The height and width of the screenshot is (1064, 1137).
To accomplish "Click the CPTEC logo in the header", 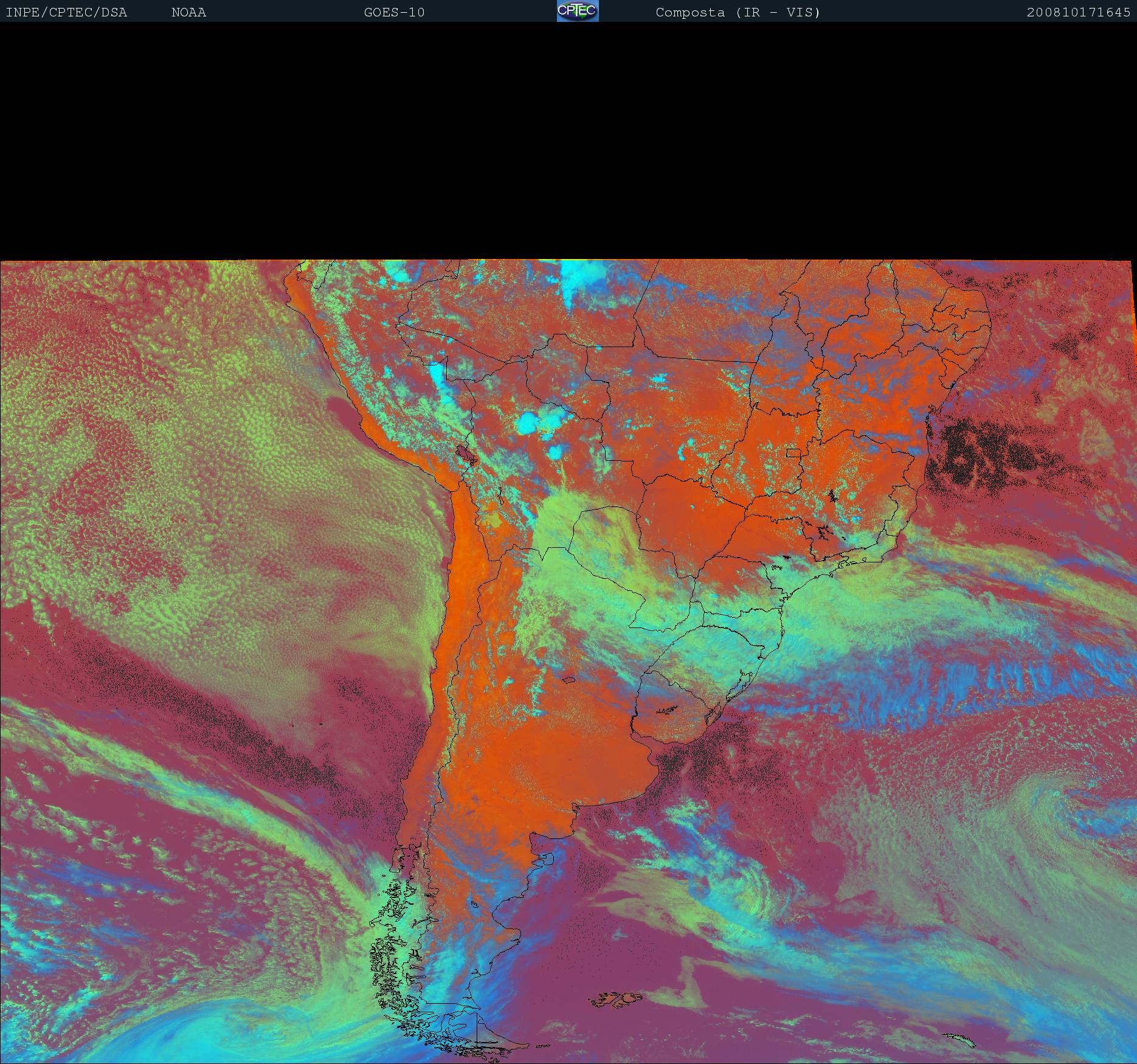I will pyautogui.click(x=578, y=11).
